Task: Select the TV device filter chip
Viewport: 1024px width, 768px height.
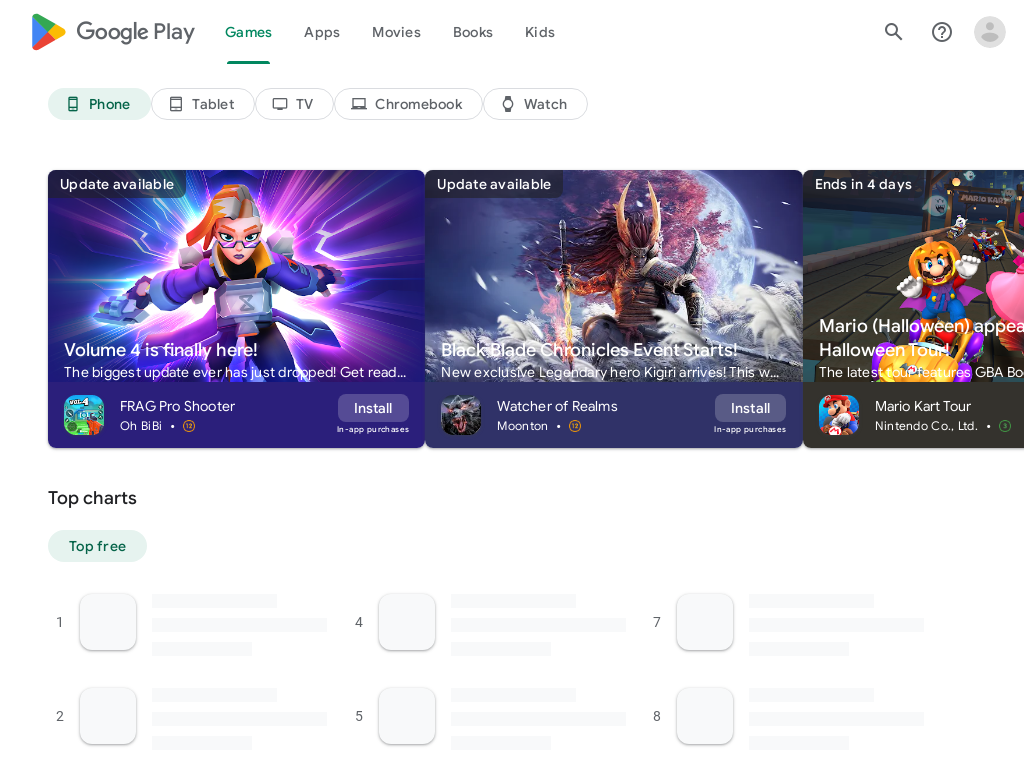Action: (x=294, y=104)
